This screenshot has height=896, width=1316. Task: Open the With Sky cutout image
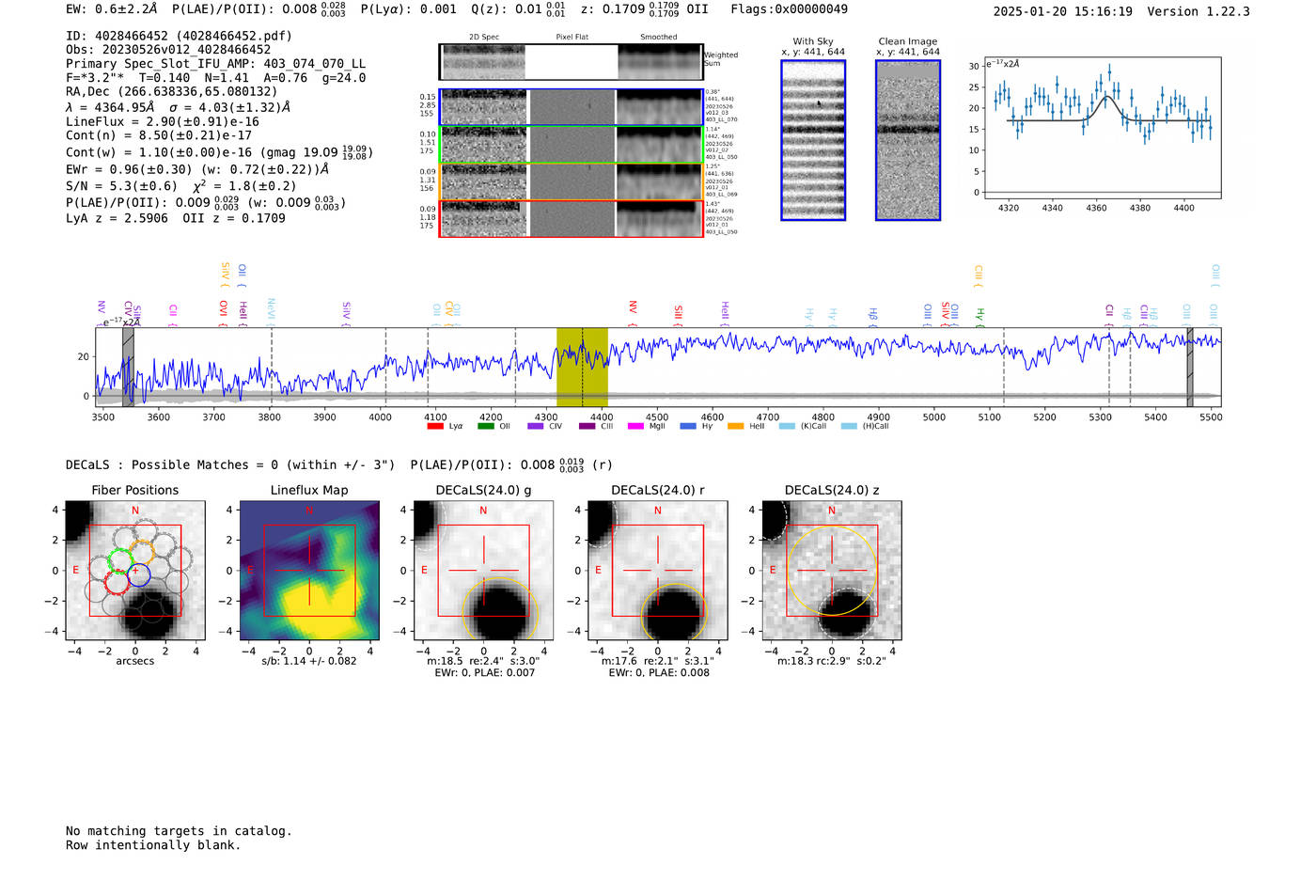pos(813,140)
